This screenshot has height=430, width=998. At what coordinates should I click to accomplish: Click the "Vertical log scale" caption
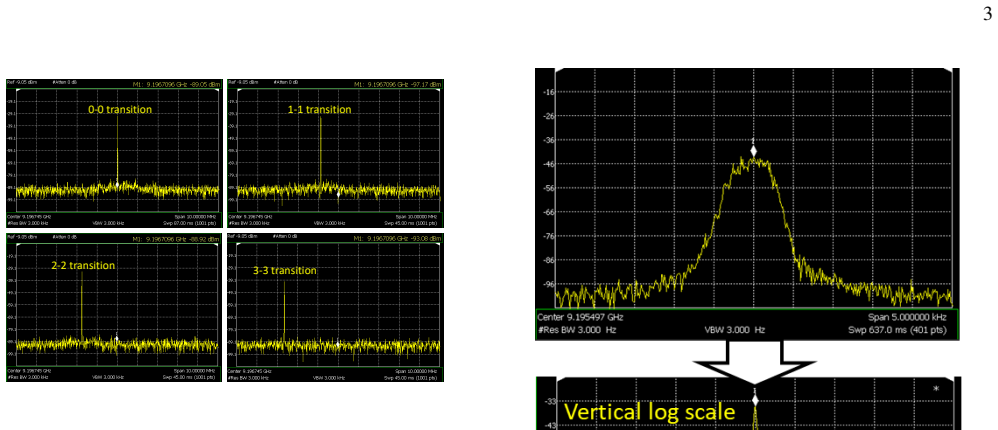tap(650, 412)
